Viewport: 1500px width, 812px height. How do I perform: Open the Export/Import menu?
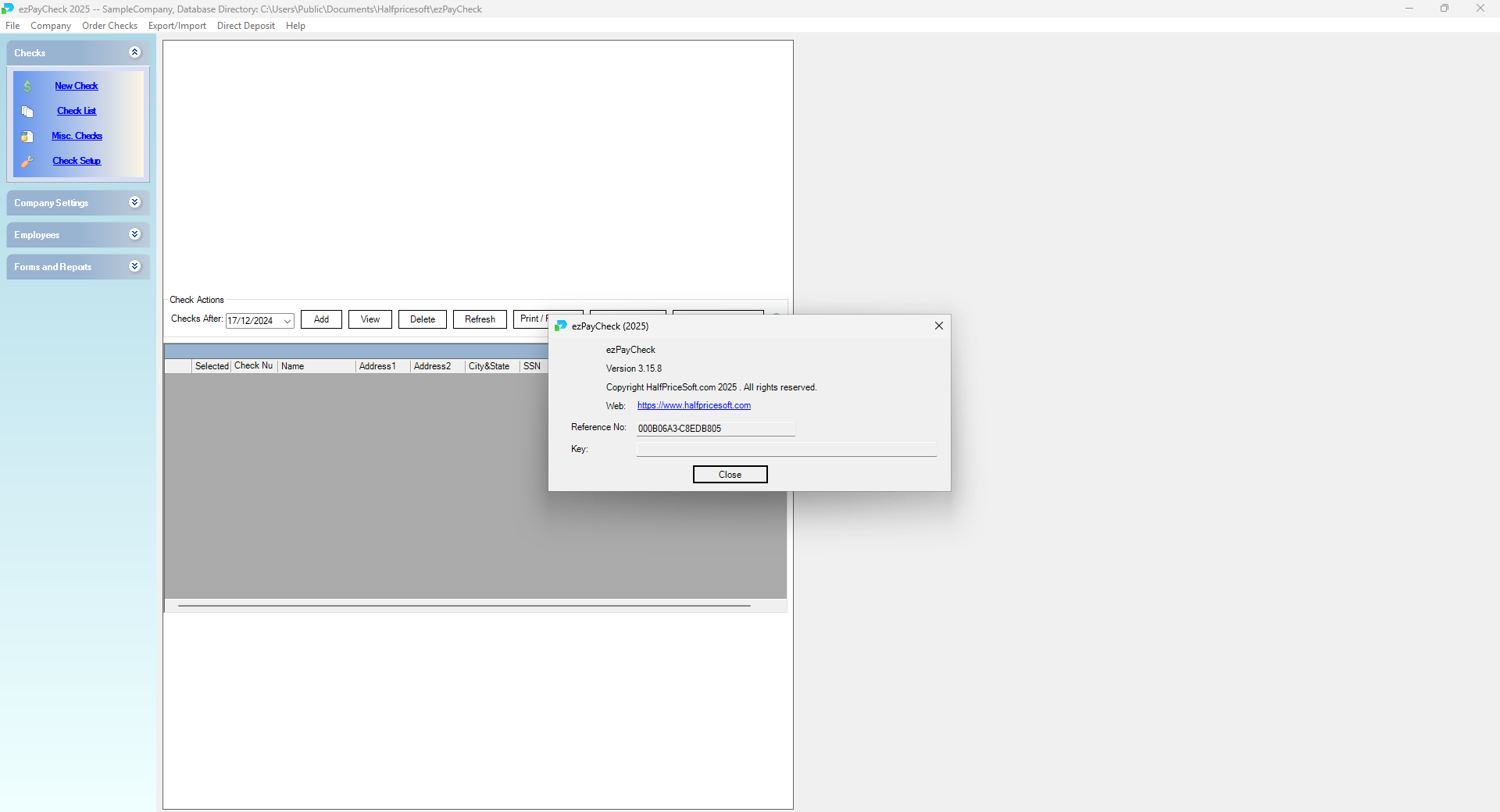pos(177,26)
